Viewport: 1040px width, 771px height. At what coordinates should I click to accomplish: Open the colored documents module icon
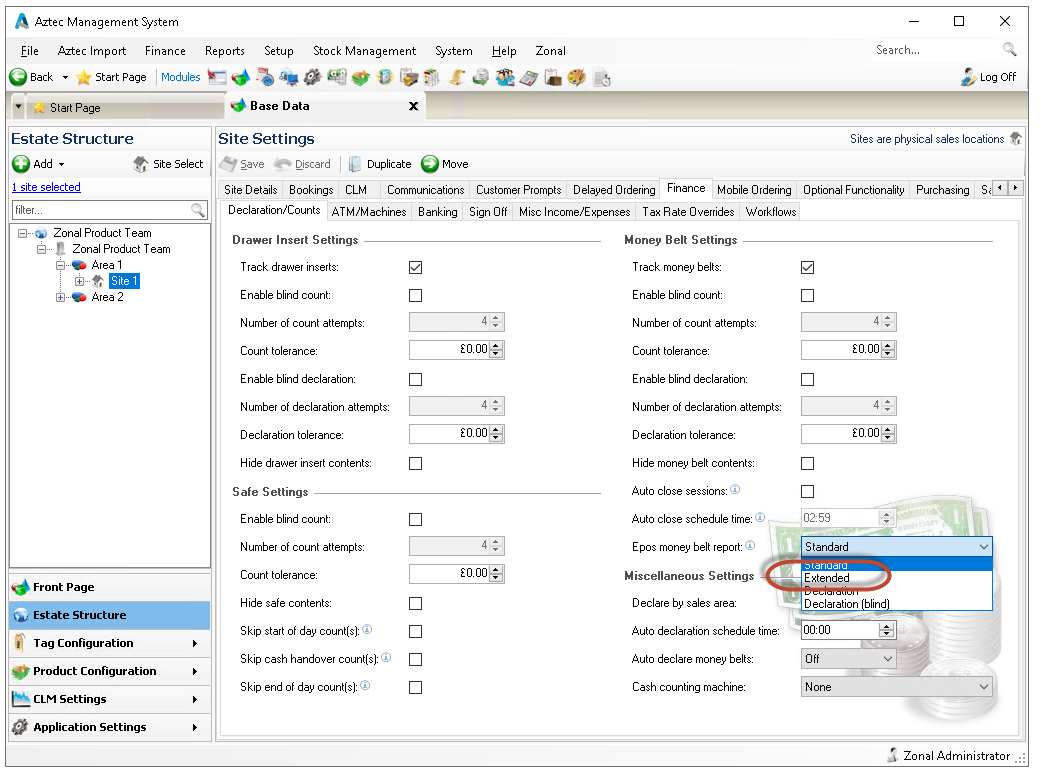click(x=432, y=78)
